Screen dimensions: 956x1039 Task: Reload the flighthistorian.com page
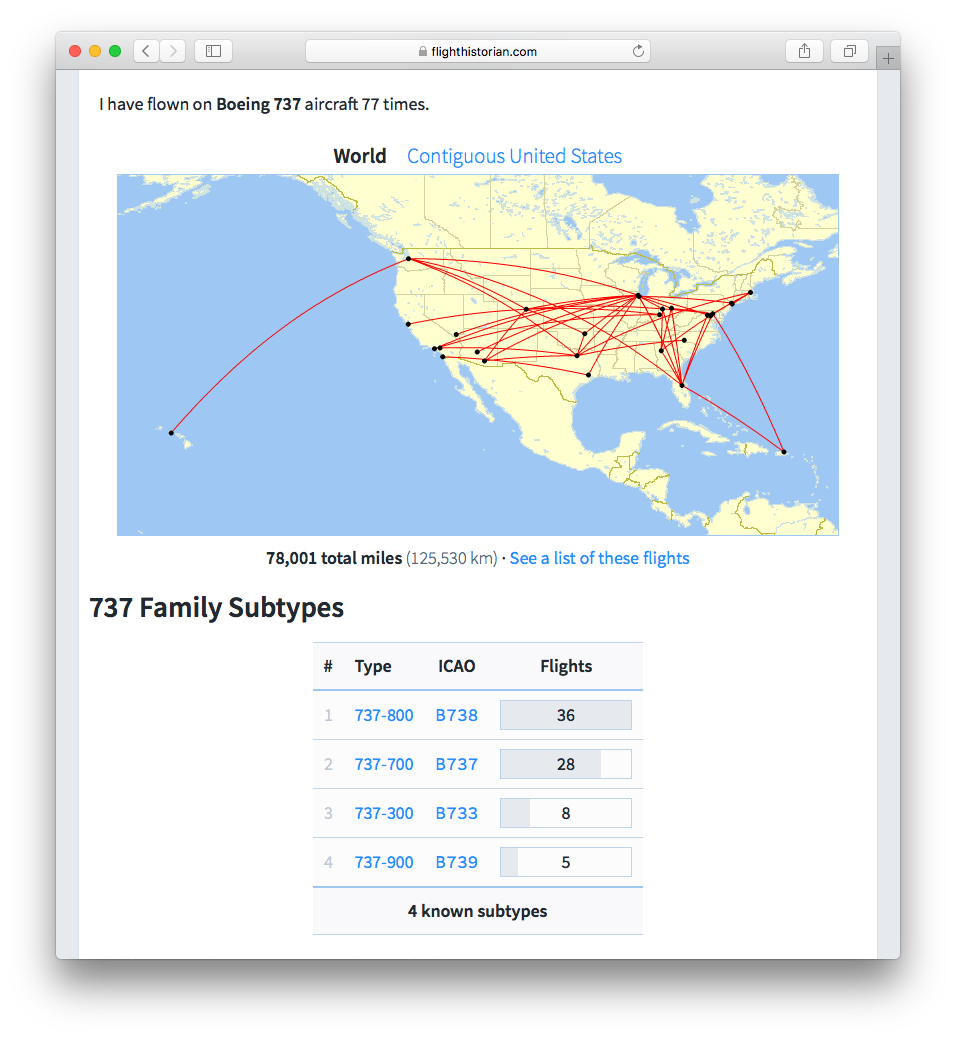[x=637, y=50]
